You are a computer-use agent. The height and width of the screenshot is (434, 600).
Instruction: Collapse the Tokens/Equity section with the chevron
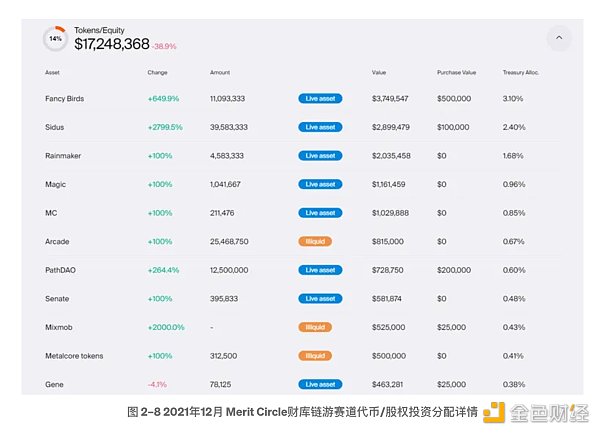point(558,39)
